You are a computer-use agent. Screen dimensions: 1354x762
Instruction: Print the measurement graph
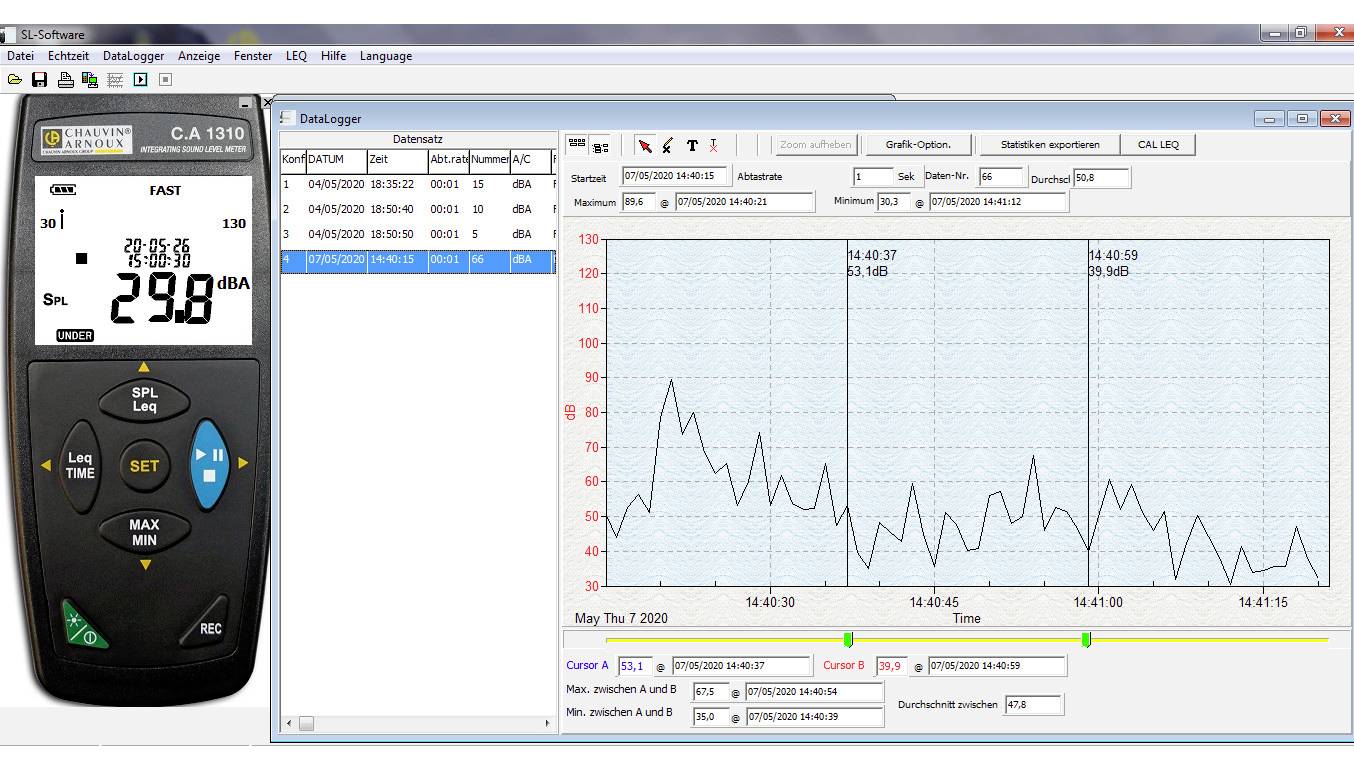click(x=65, y=79)
